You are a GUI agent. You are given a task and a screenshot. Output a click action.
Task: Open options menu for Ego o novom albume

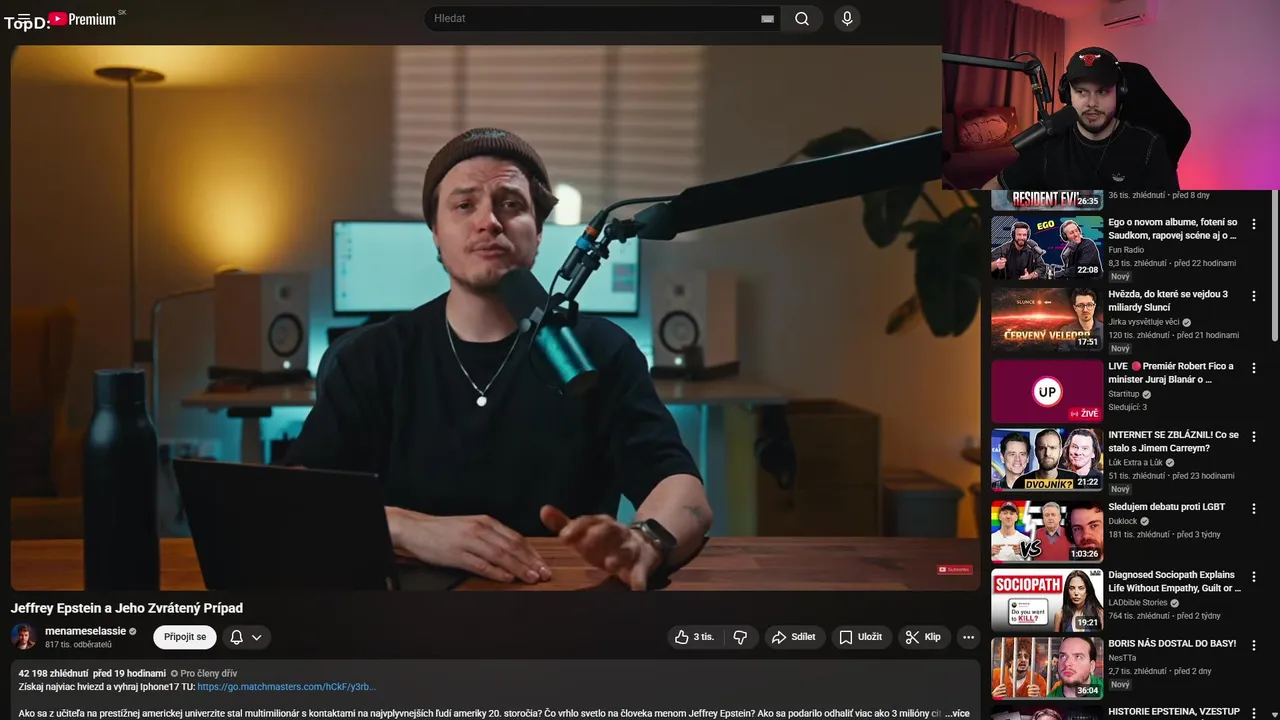[x=1254, y=225]
